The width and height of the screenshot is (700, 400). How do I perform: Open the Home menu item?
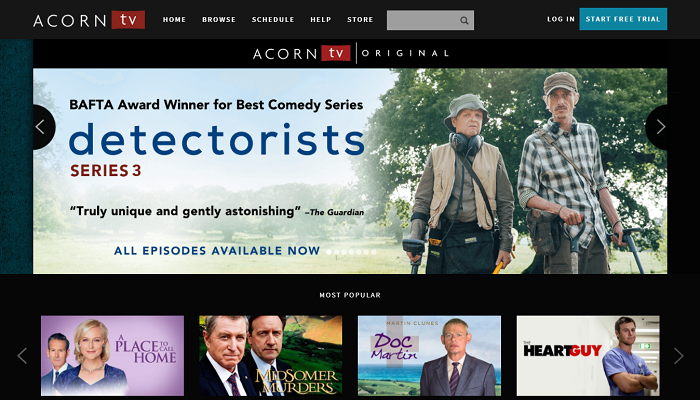pos(174,20)
